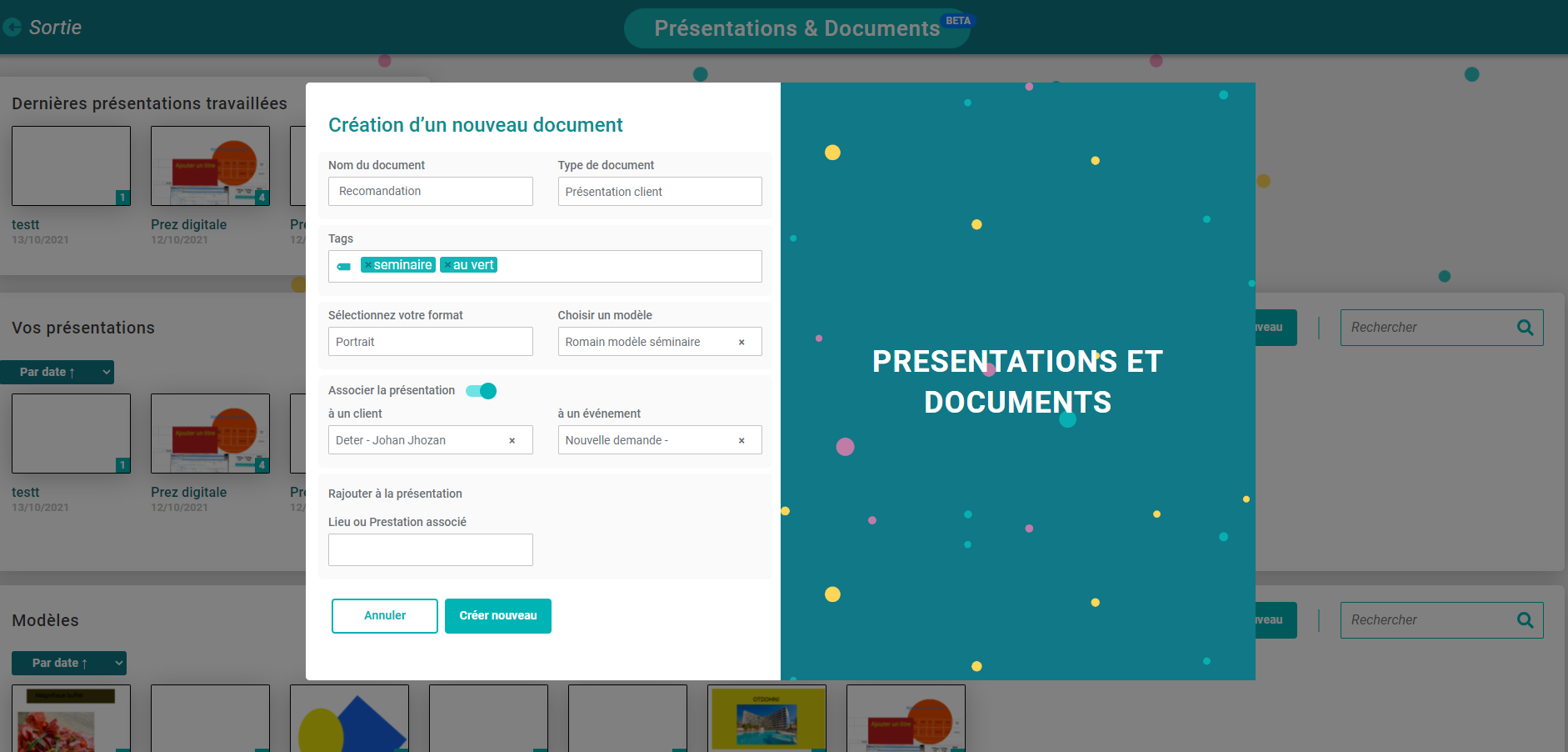Click the Sortie link

tap(55, 28)
